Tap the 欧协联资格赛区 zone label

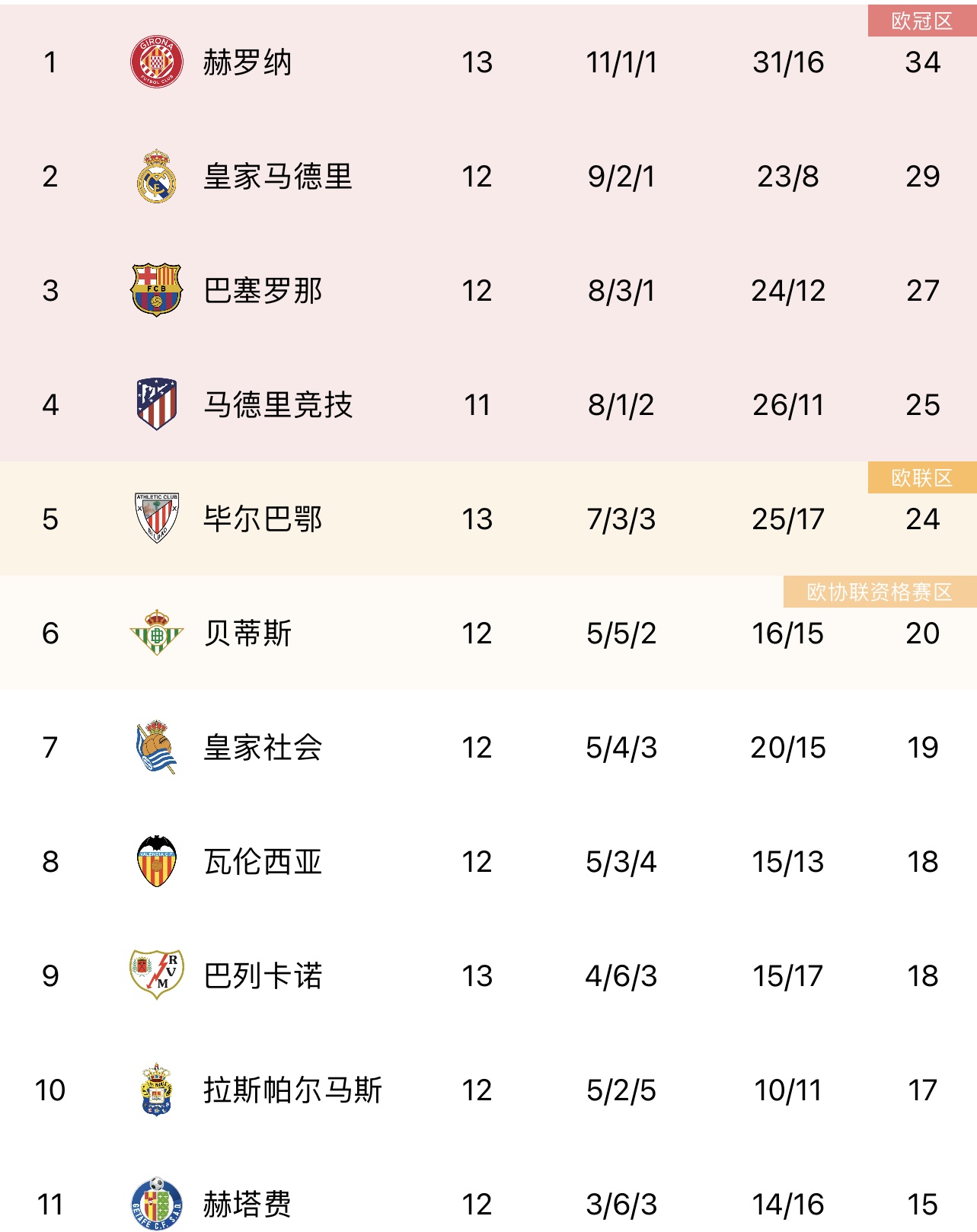point(880,592)
